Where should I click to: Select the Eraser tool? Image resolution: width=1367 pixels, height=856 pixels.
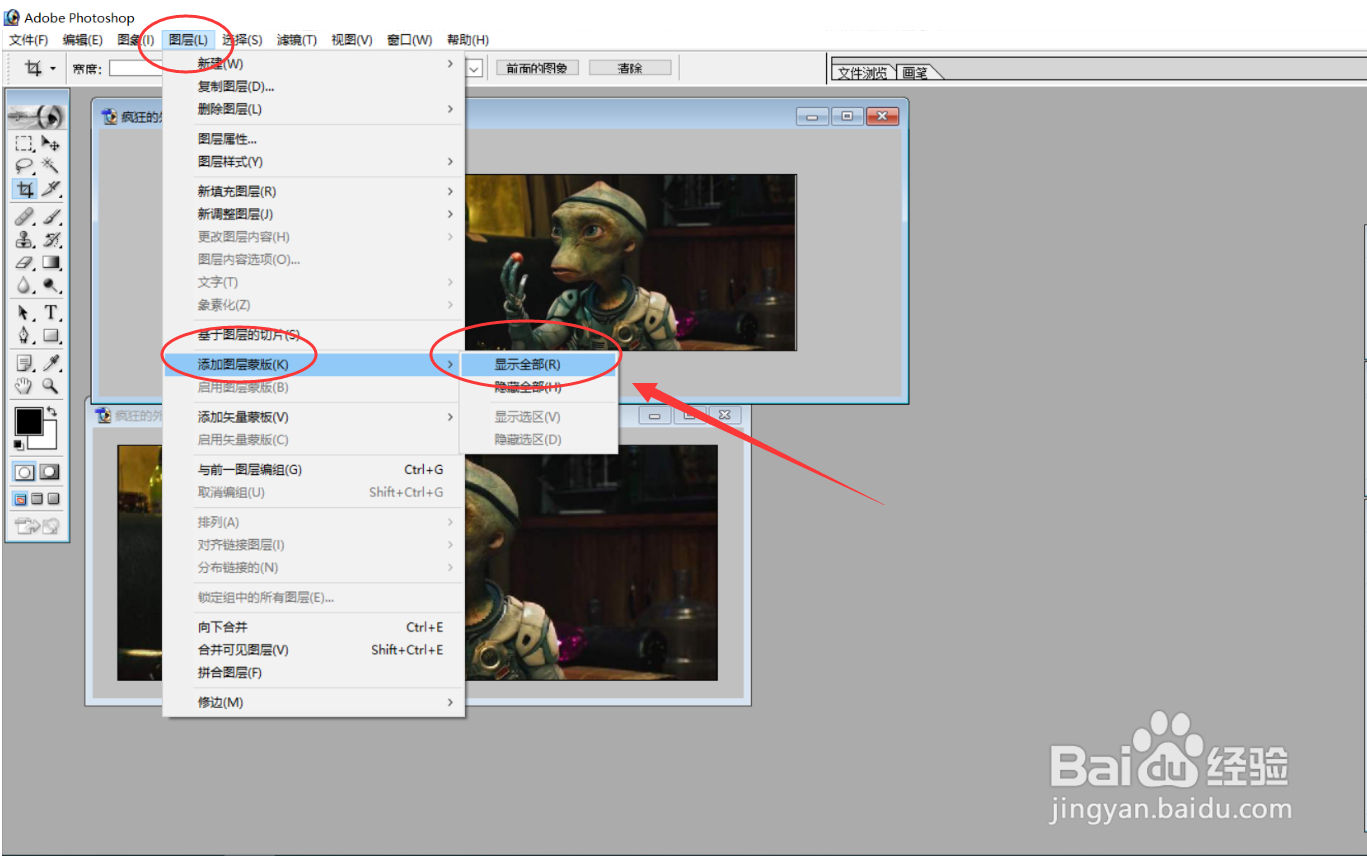point(25,263)
